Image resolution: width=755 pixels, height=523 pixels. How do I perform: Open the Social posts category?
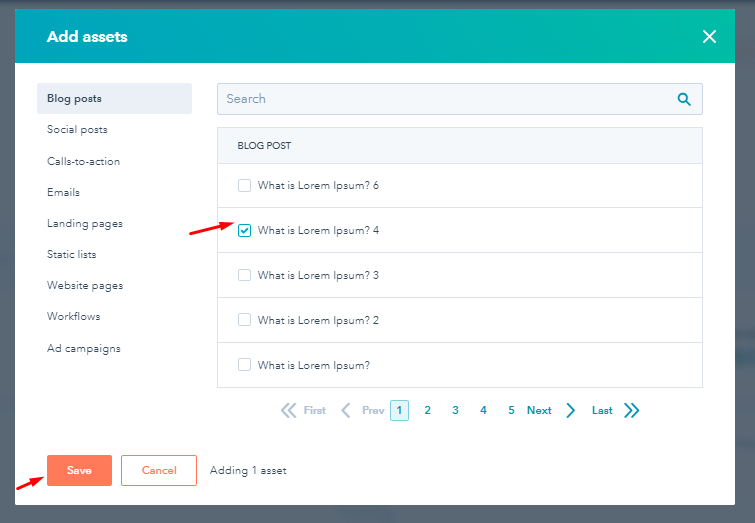(x=77, y=130)
